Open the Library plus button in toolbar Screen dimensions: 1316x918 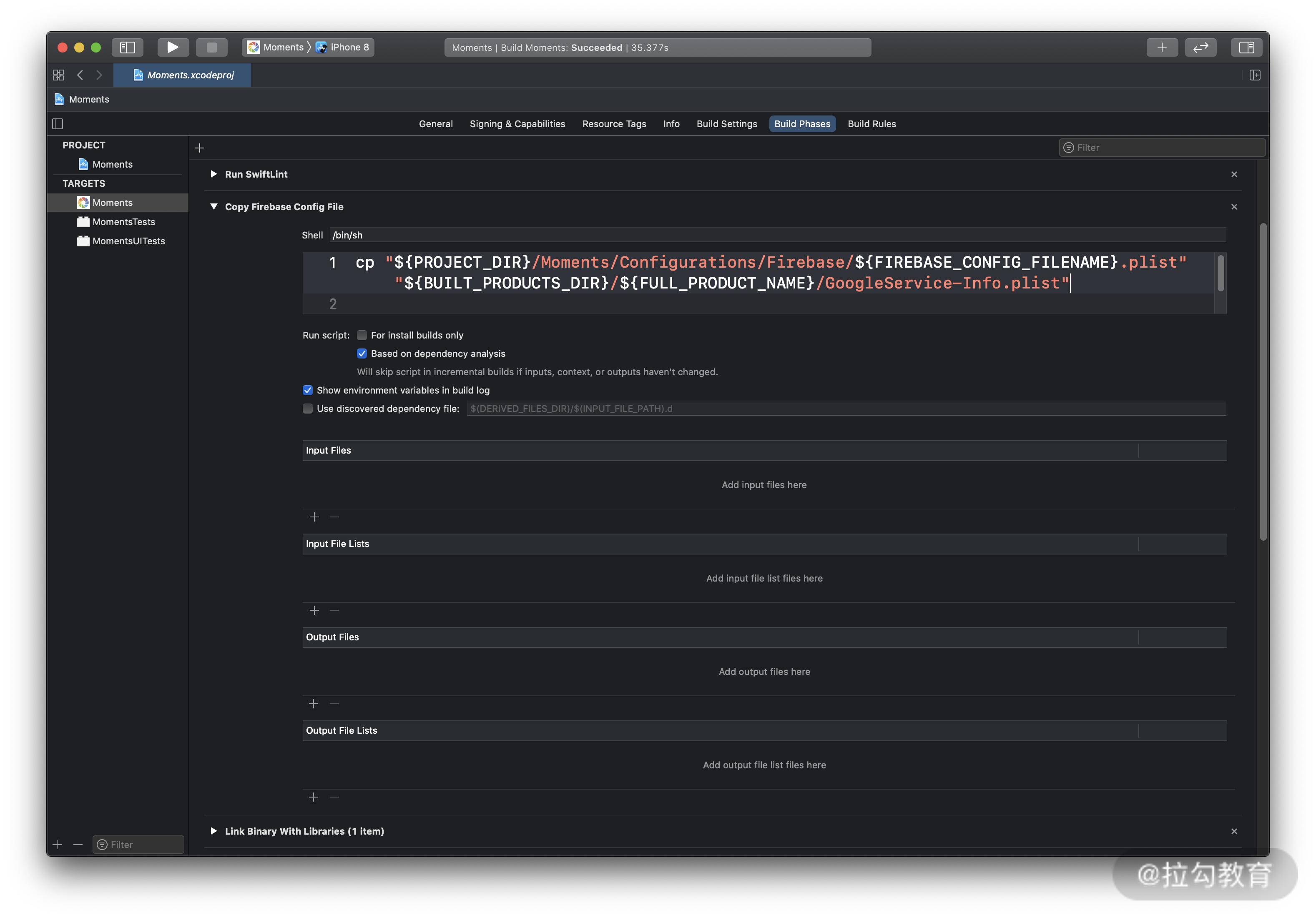tap(1162, 47)
